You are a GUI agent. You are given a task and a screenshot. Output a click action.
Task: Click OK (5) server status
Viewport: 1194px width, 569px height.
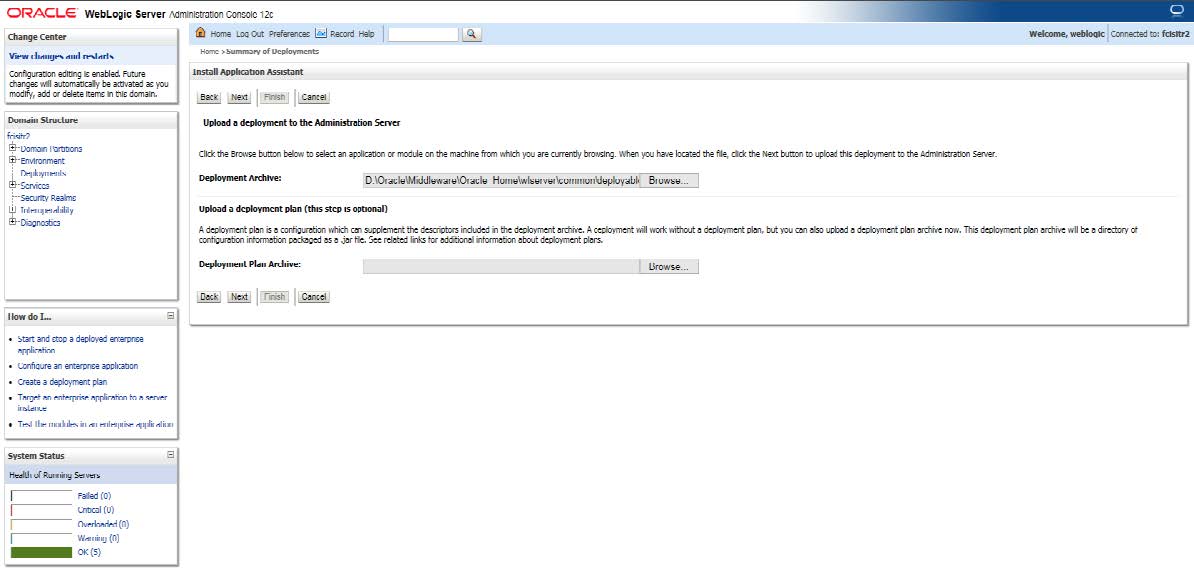click(89, 552)
